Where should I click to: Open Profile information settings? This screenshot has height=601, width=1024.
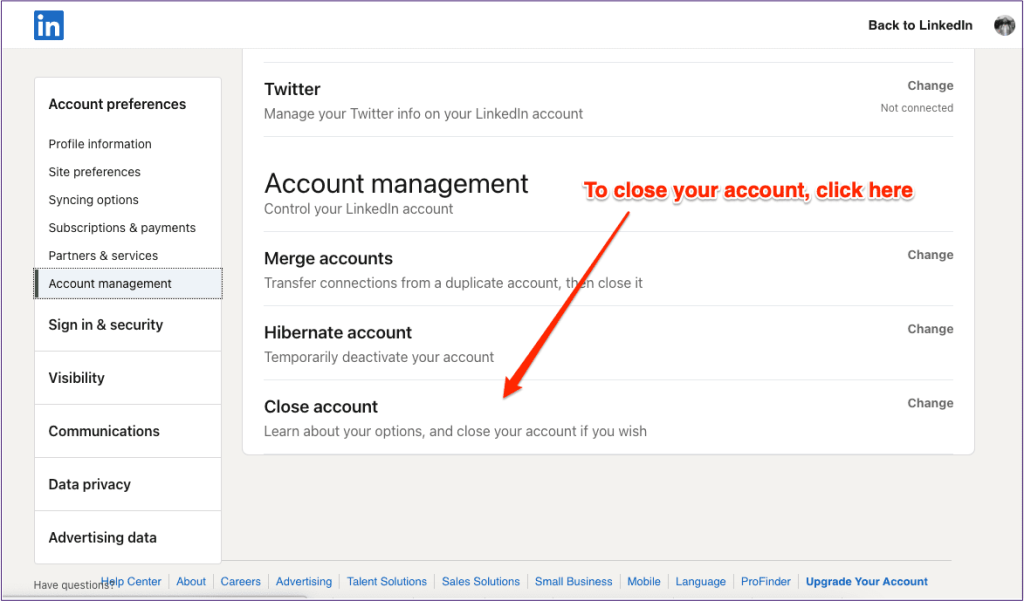click(100, 144)
